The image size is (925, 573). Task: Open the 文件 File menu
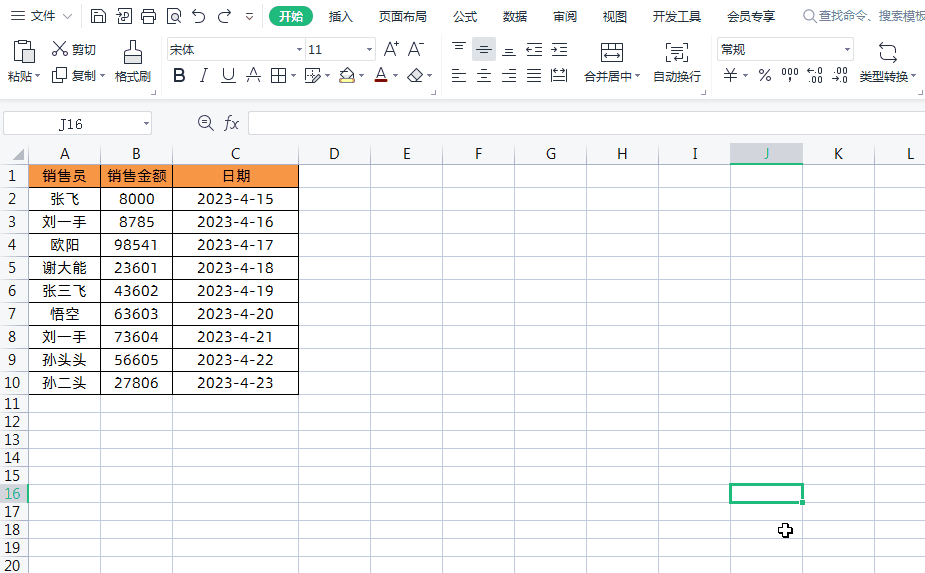pos(42,16)
